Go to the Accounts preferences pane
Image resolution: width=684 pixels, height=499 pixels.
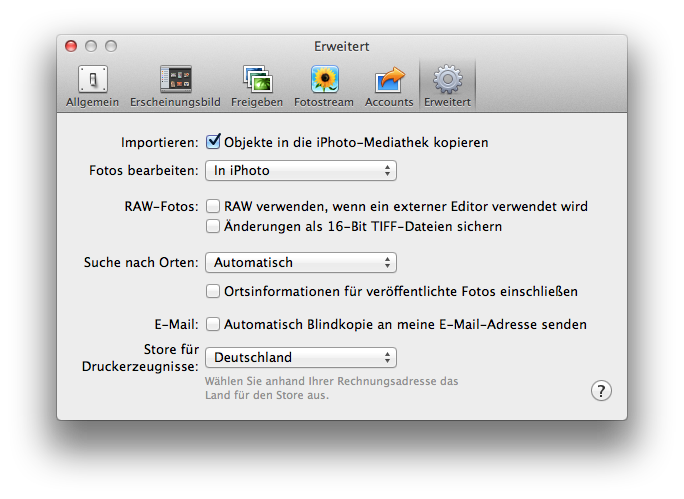(x=389, y=86)
